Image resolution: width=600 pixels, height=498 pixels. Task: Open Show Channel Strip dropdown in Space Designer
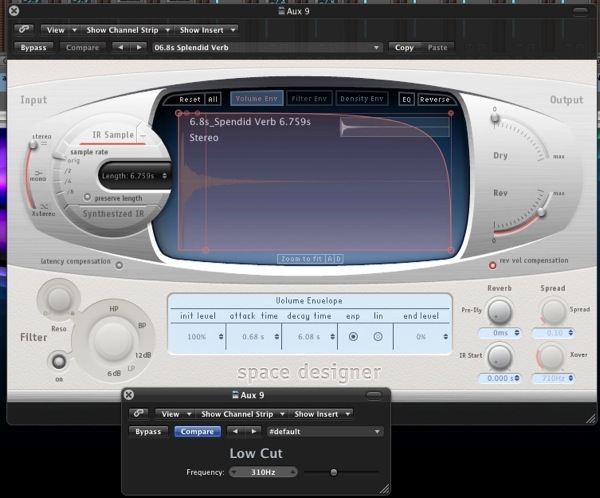[127, 30]
